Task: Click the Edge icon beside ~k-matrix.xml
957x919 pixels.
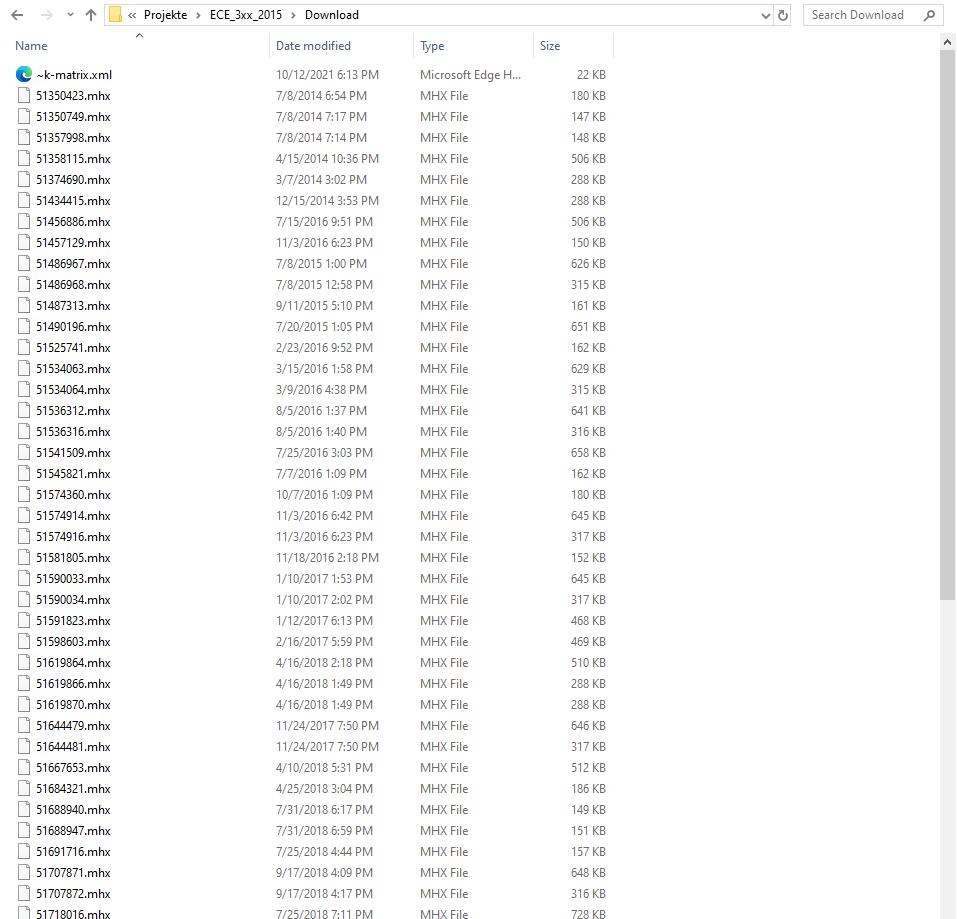Action: 23,73
